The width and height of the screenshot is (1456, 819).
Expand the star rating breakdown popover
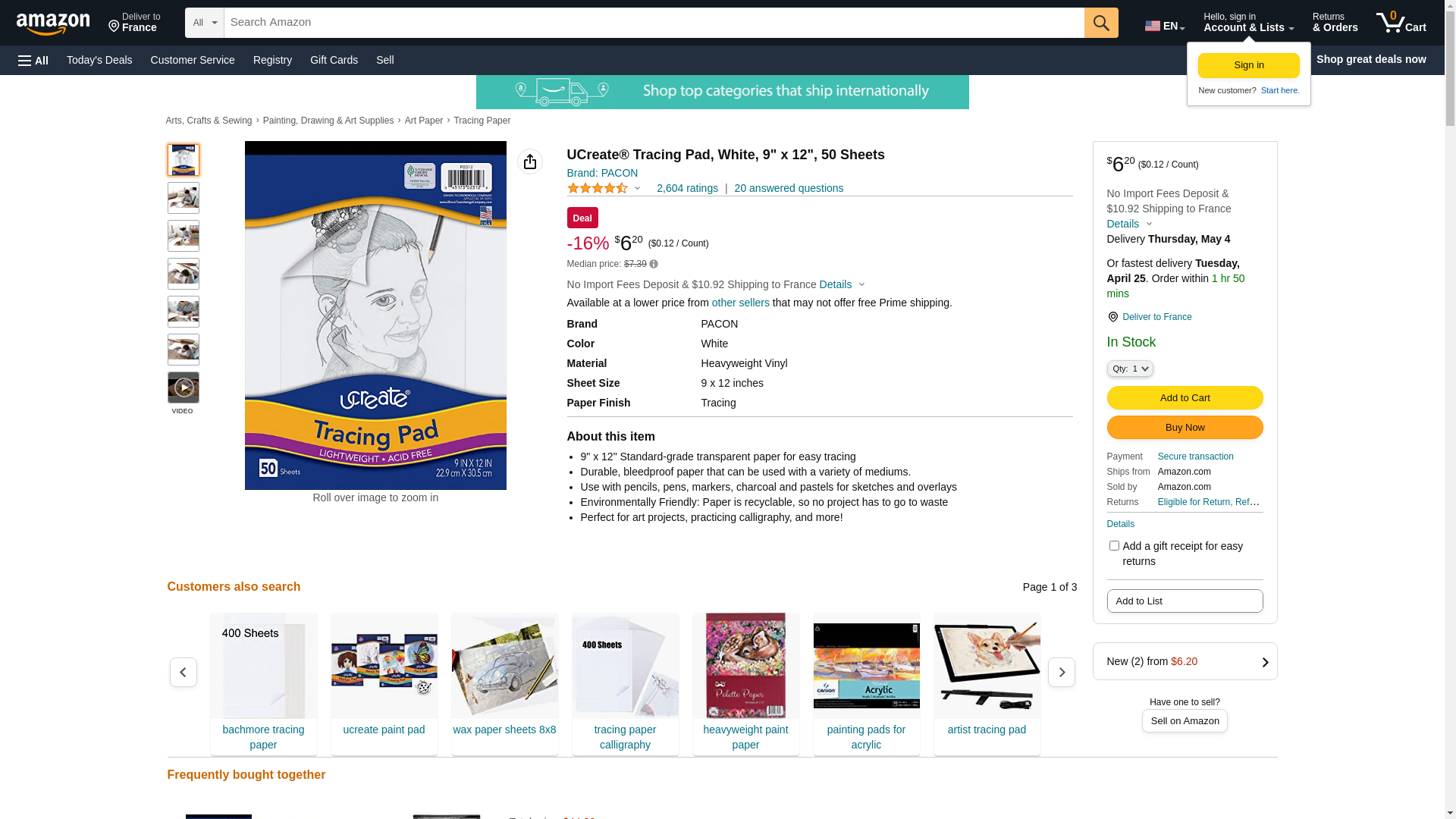tap(604, 188)
